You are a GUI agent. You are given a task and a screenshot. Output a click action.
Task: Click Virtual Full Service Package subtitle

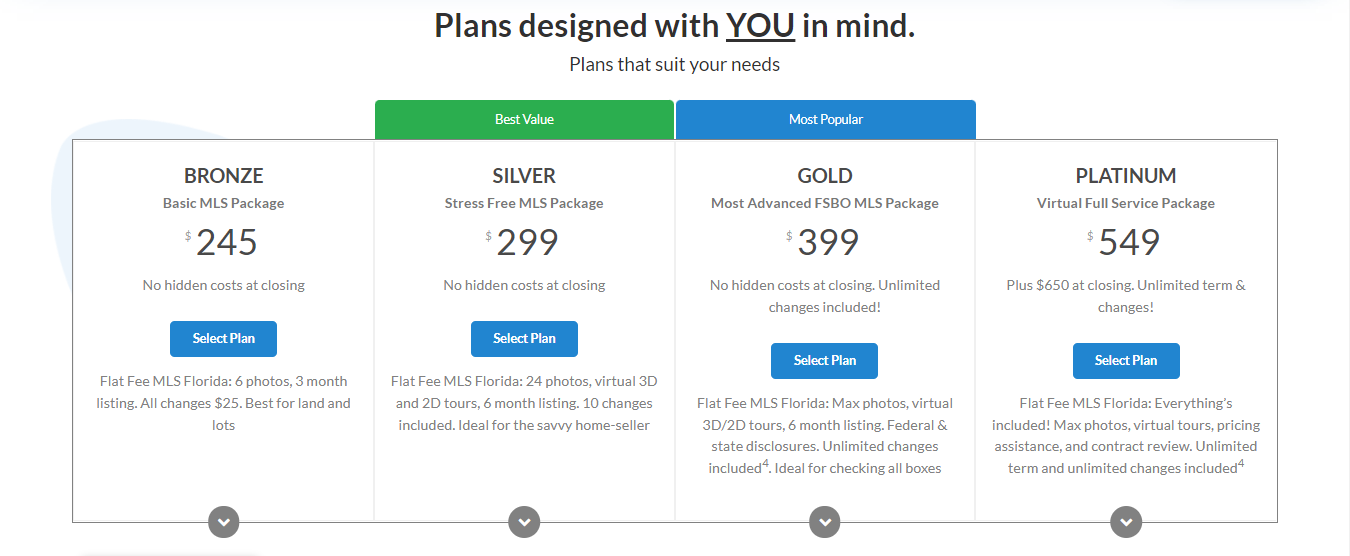click(1126, 203)
